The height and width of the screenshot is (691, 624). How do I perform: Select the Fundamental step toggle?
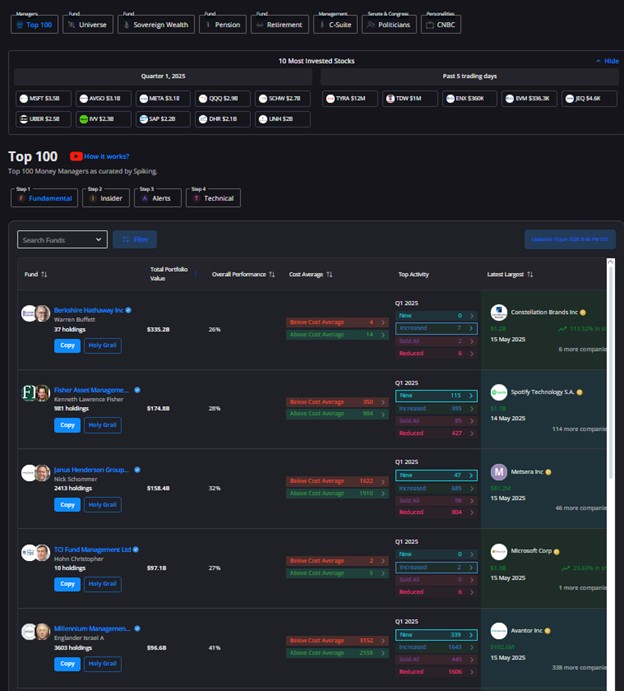click(x=43, y=198)
